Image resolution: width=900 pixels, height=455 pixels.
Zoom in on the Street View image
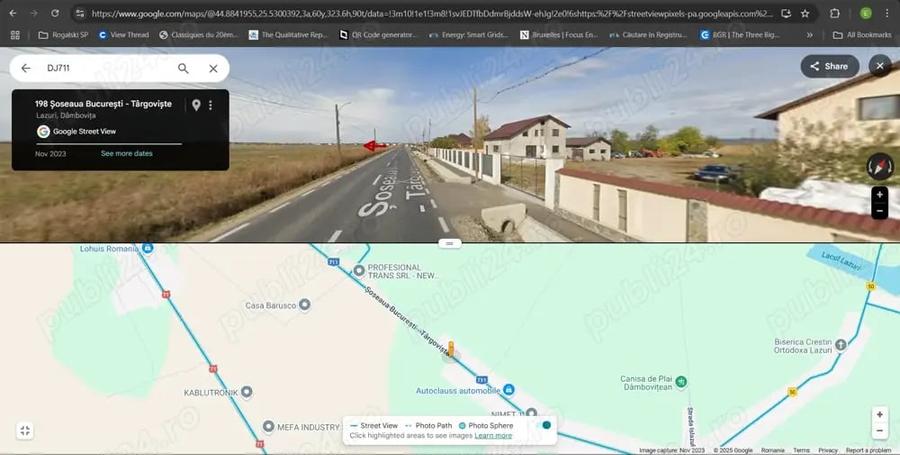click(879, 195)
